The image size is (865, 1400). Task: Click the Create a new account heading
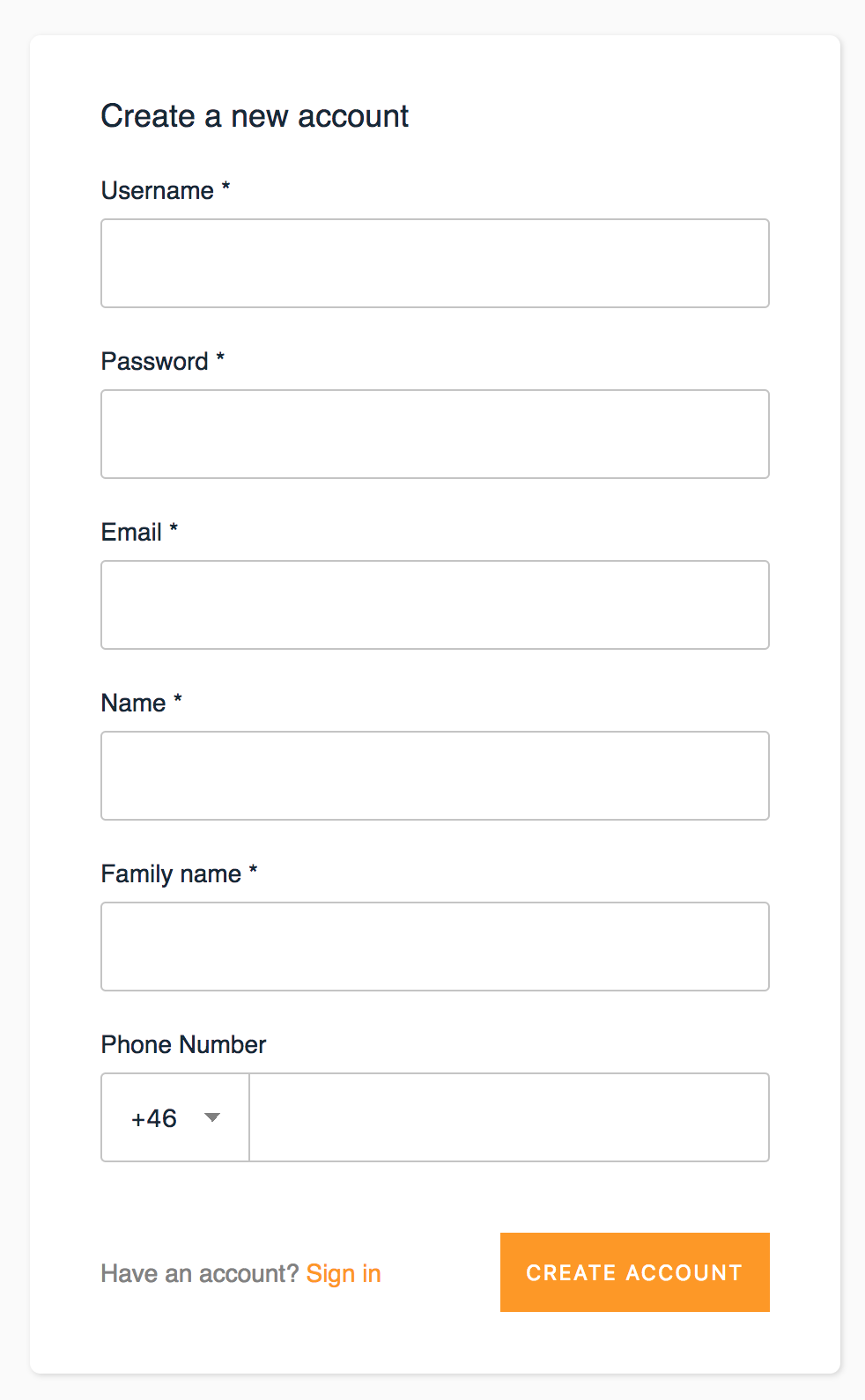tap(255, 115)
